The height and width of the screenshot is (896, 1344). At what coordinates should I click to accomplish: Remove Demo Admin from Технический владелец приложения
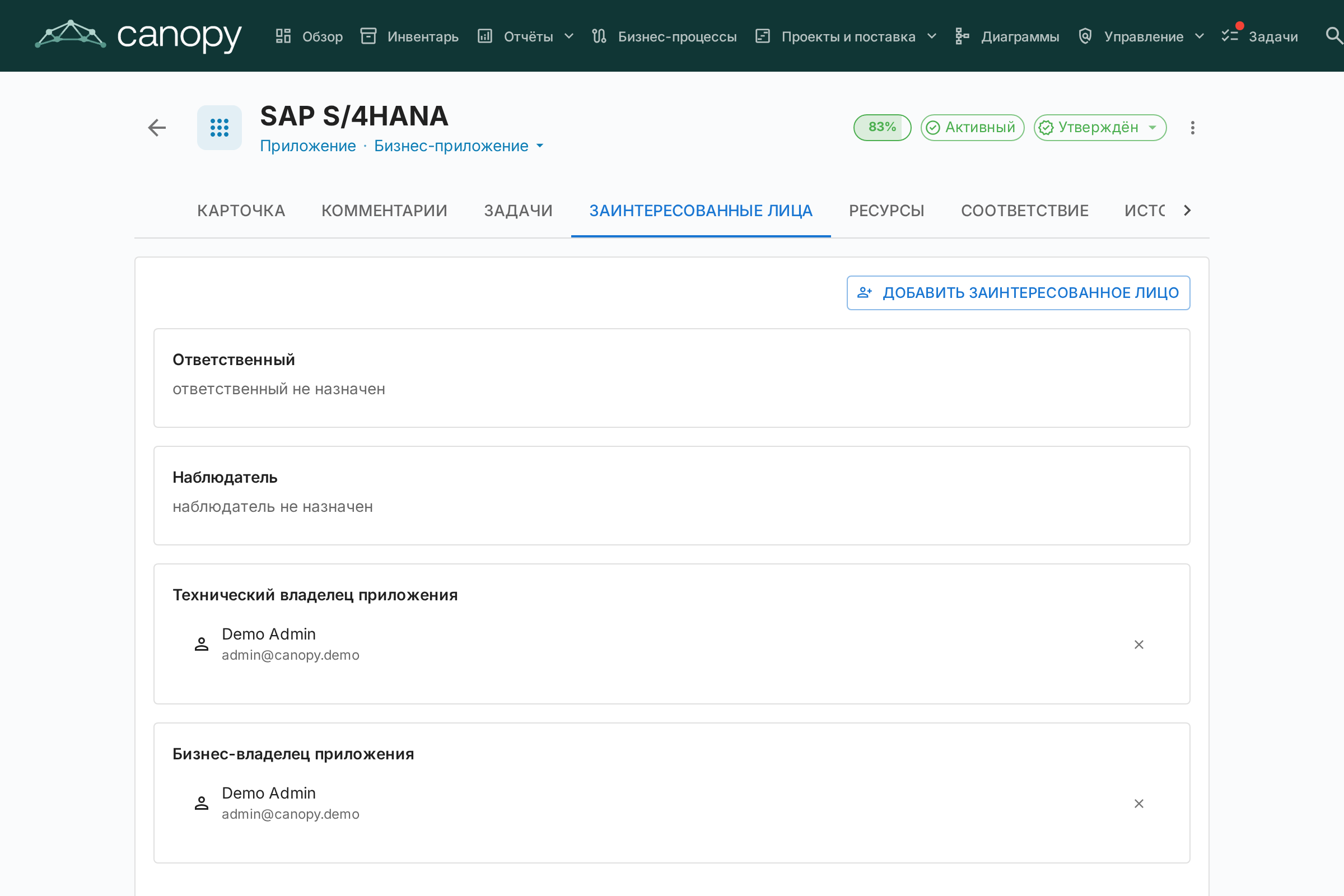[1139, 645]
